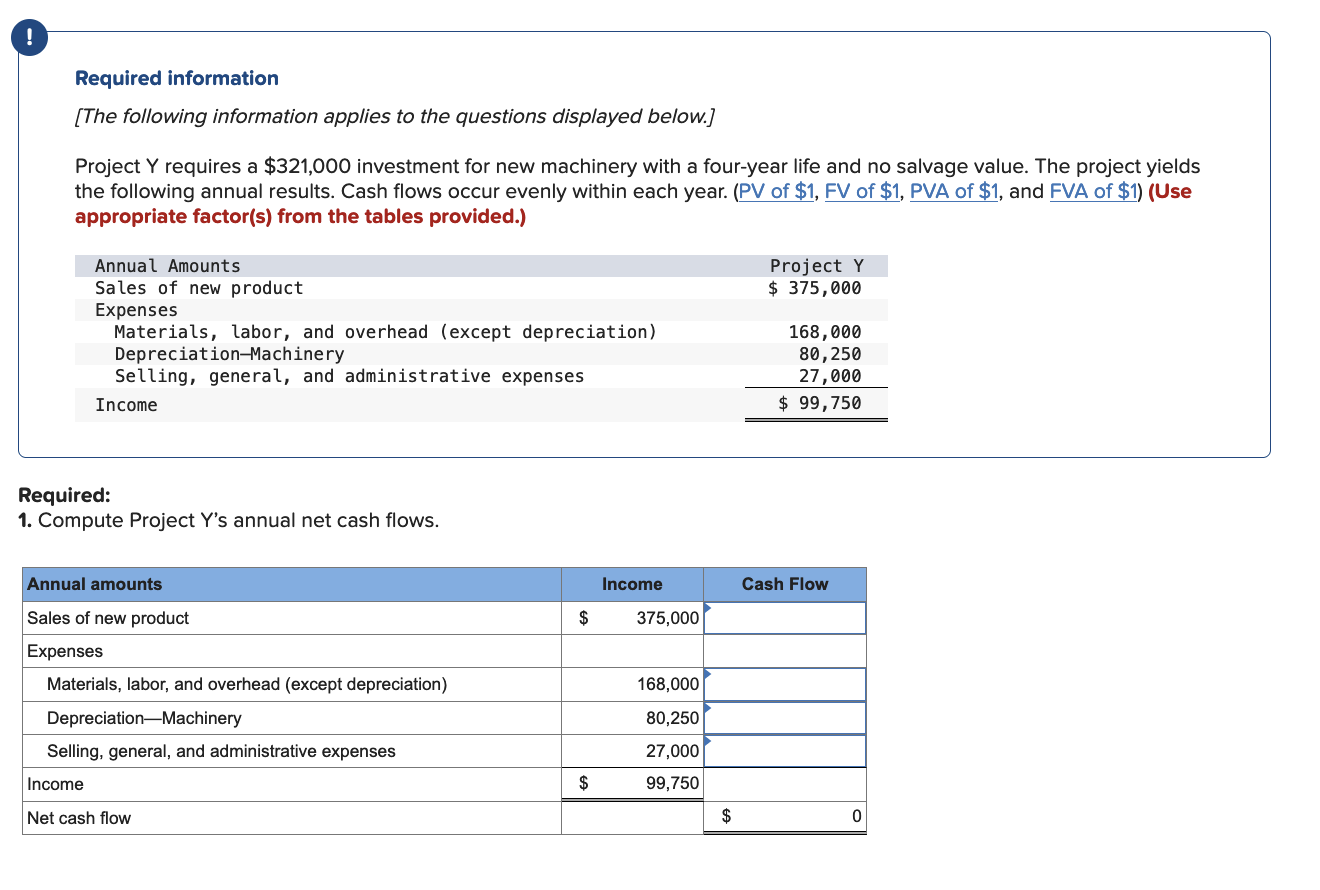Select Depreciation—Machinery Cash Flow input cell
This screenshot has width=1320, height=890.
[785, 718]
